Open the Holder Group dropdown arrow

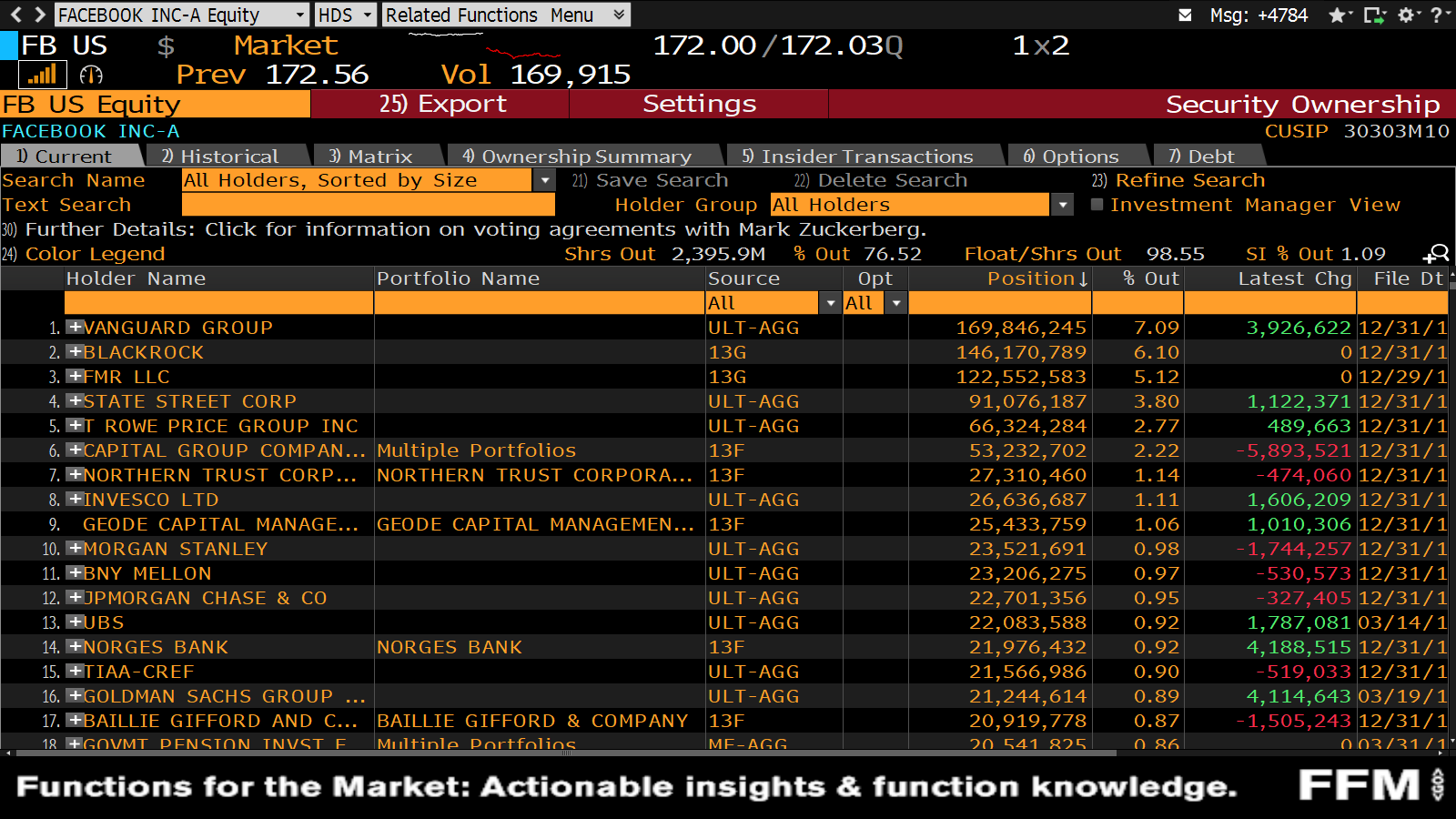pos(1062,205)
